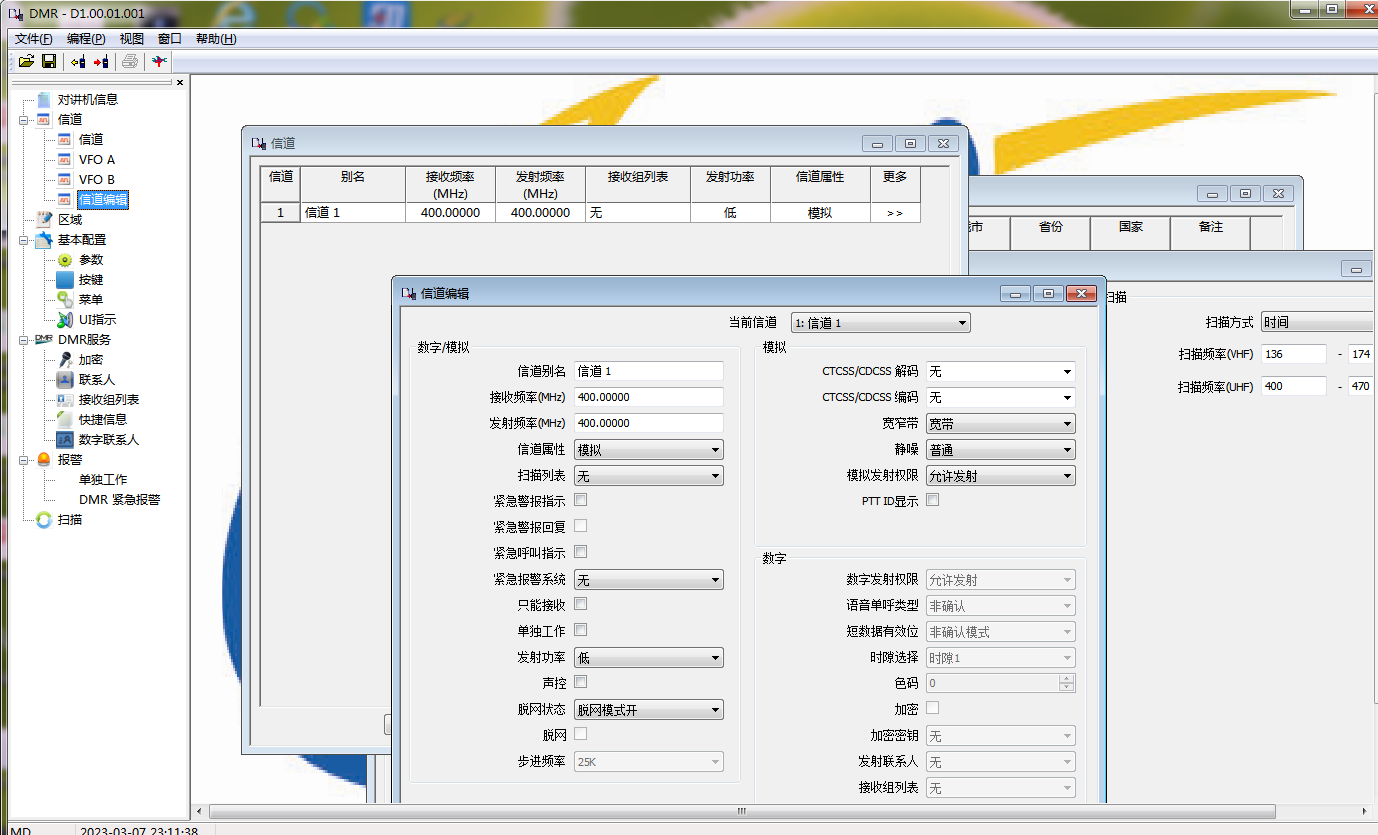Click the save toolbar icon
The width and height of the screenshot is (1378, 835).
(48, 62)
